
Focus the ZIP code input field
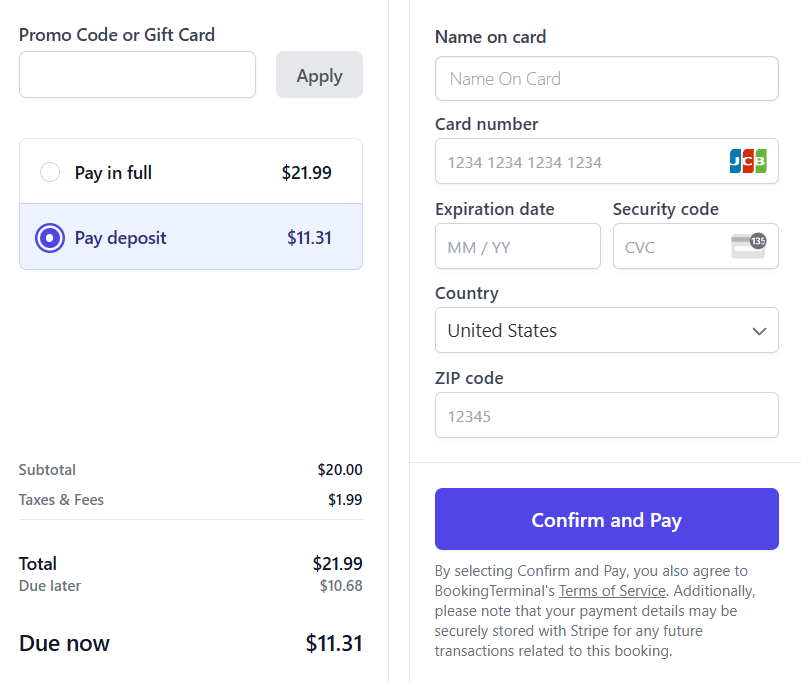point(607,415)
